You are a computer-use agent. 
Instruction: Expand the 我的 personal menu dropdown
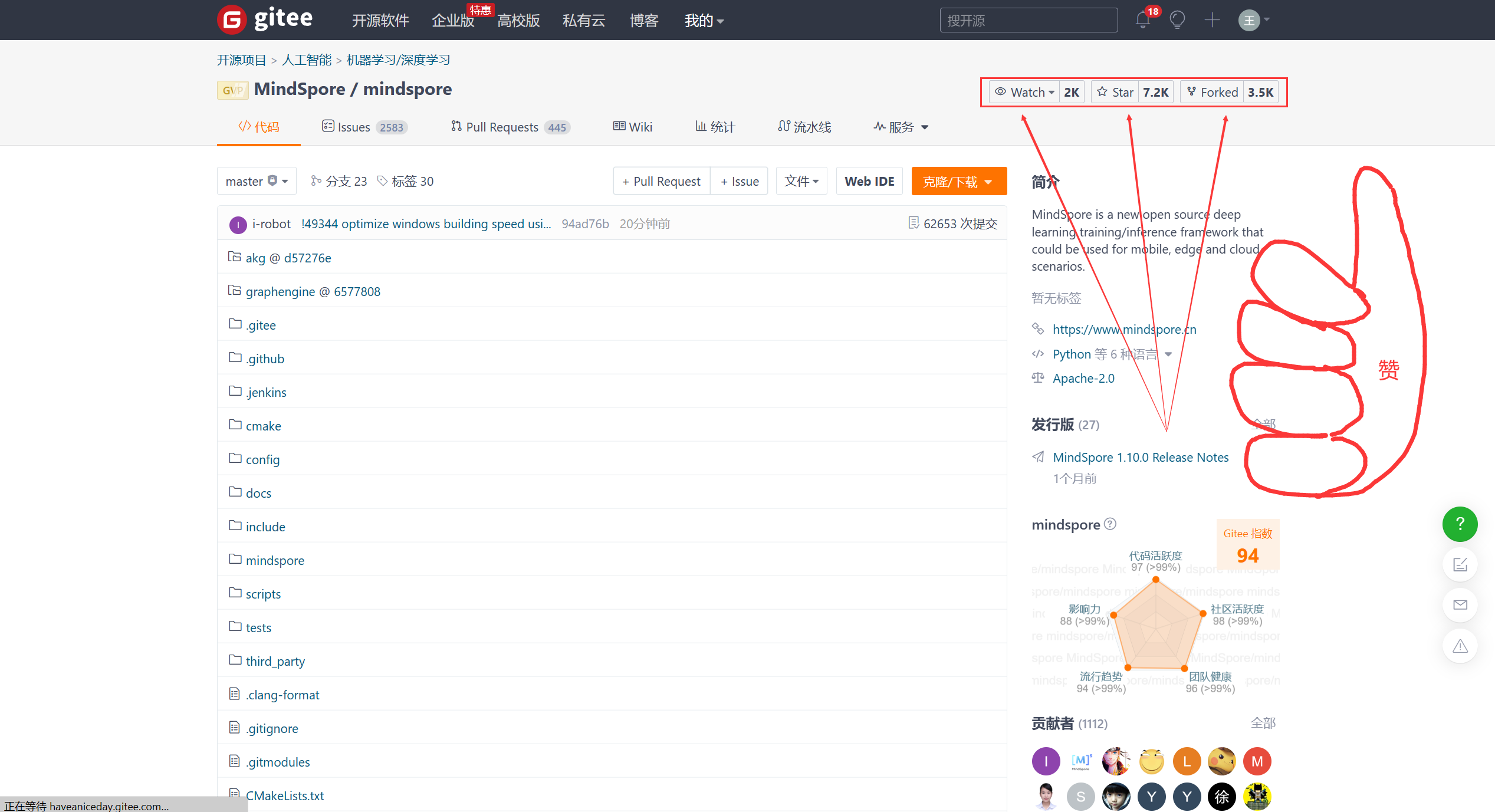(705, 20)
